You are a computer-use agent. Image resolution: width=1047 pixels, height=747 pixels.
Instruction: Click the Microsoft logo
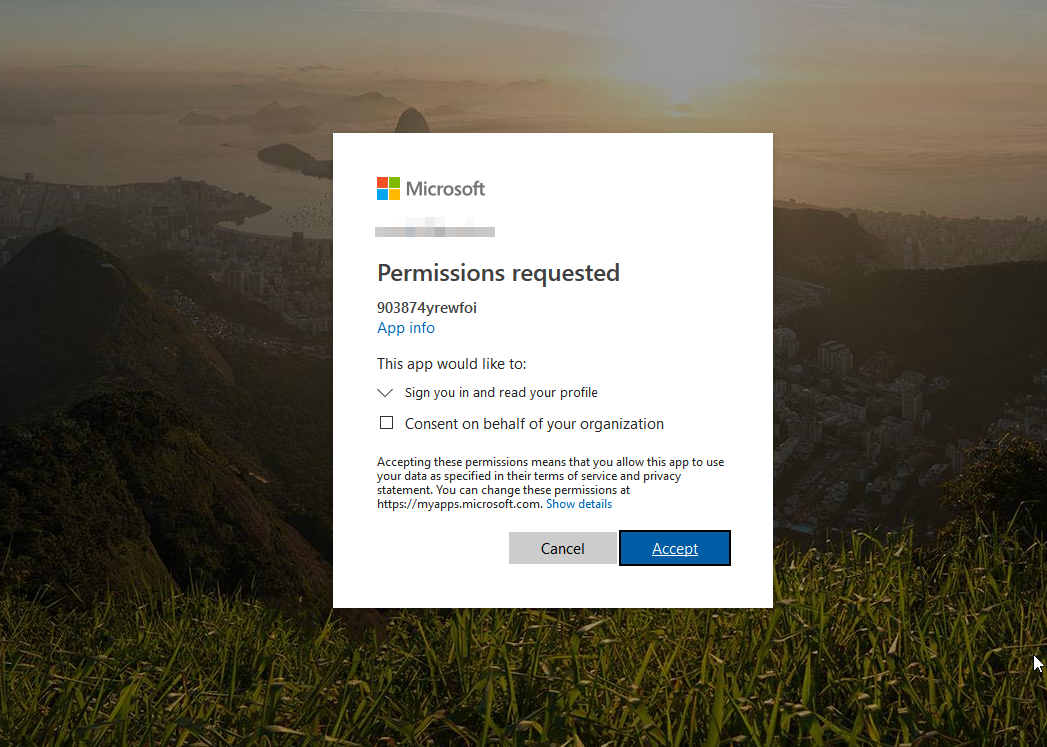point(430,188)
